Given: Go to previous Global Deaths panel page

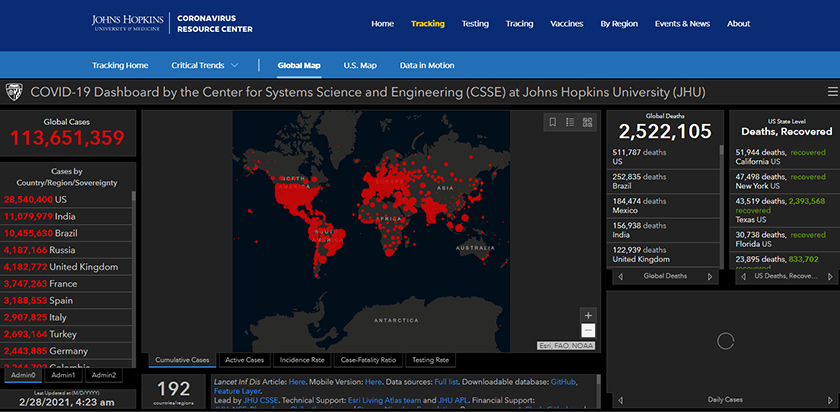Looking at the screenshot, I should click(x=618, y=276).
